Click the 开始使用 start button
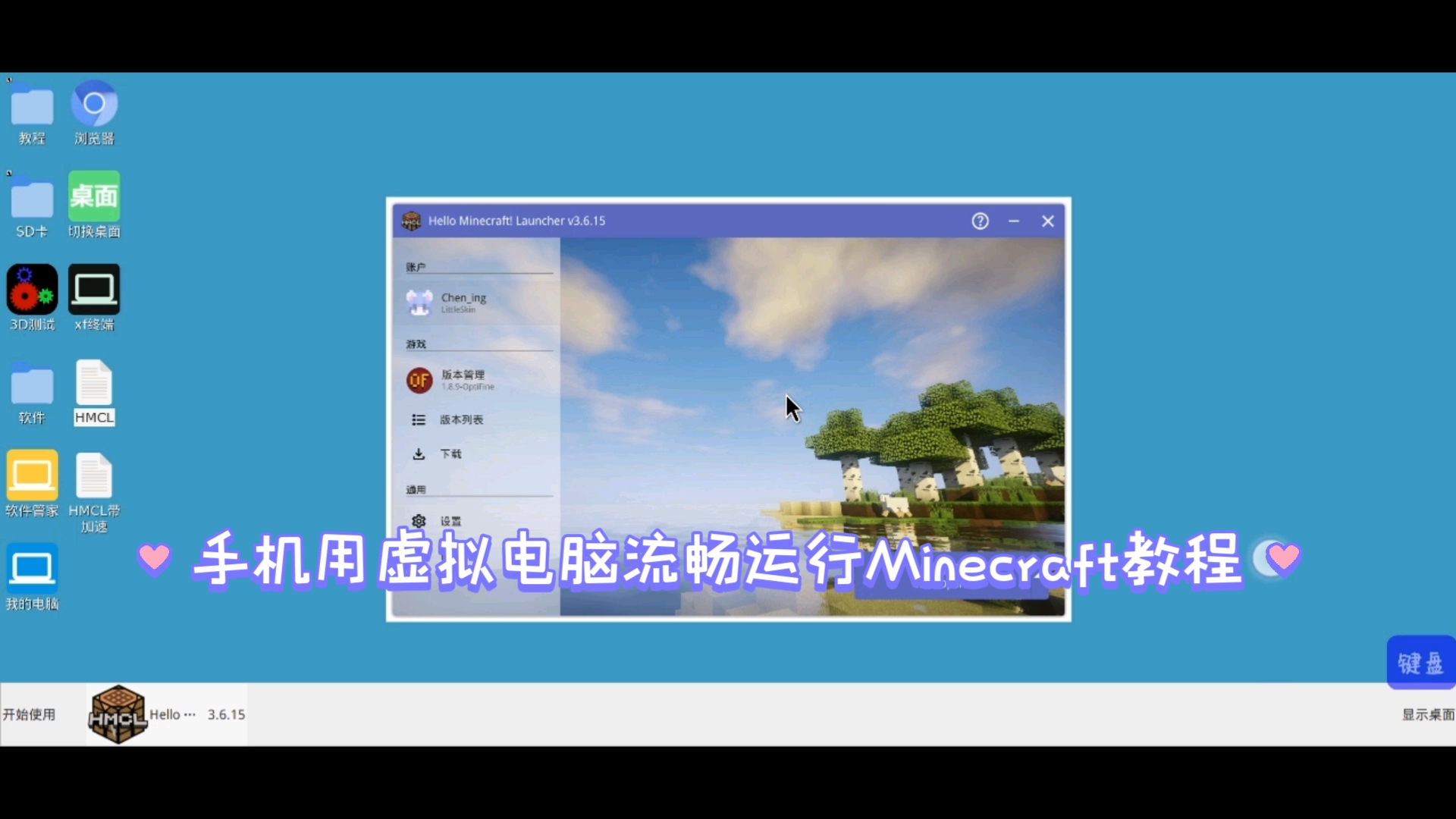Viewport: 1456px width, 819px height. (29, 714)
